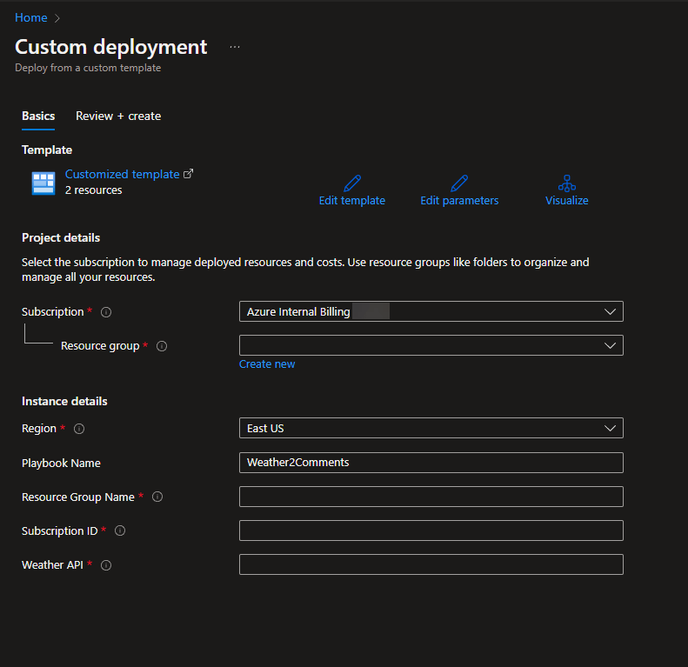Click the Edit parameters pencil icon

[459, 183]
